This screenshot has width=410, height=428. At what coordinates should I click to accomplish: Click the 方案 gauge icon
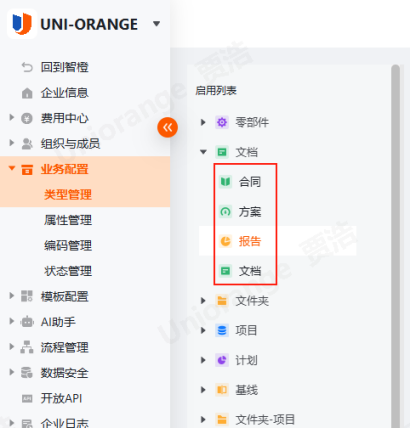225,211
